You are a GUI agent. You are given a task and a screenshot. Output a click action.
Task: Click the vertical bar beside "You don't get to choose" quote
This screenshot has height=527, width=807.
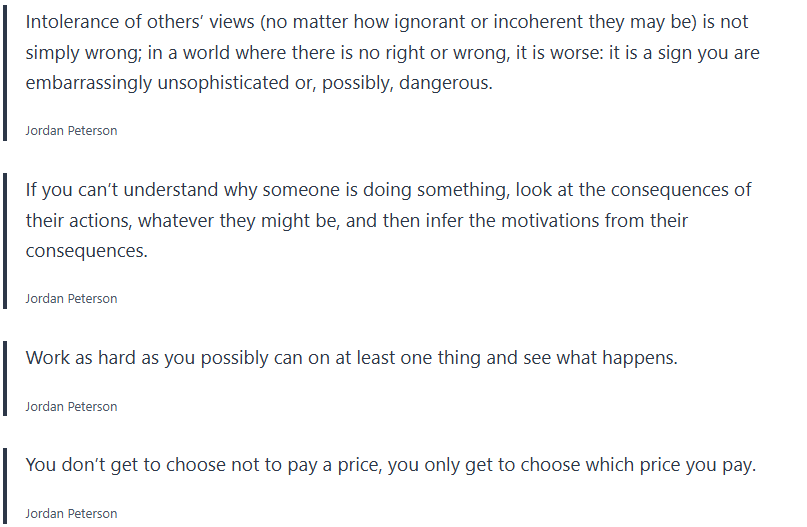(5, 486)
